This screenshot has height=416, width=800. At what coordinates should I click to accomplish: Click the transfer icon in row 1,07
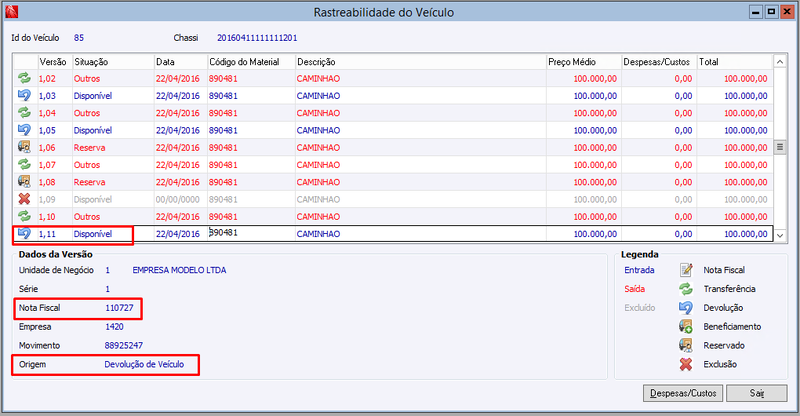pos(24,164)
